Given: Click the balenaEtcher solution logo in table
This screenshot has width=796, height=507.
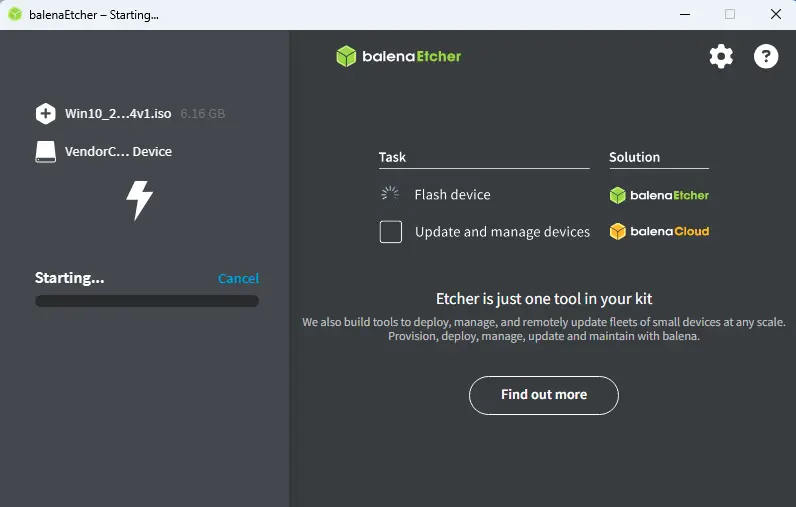Looking at the screenshot, I should [659, 195].
